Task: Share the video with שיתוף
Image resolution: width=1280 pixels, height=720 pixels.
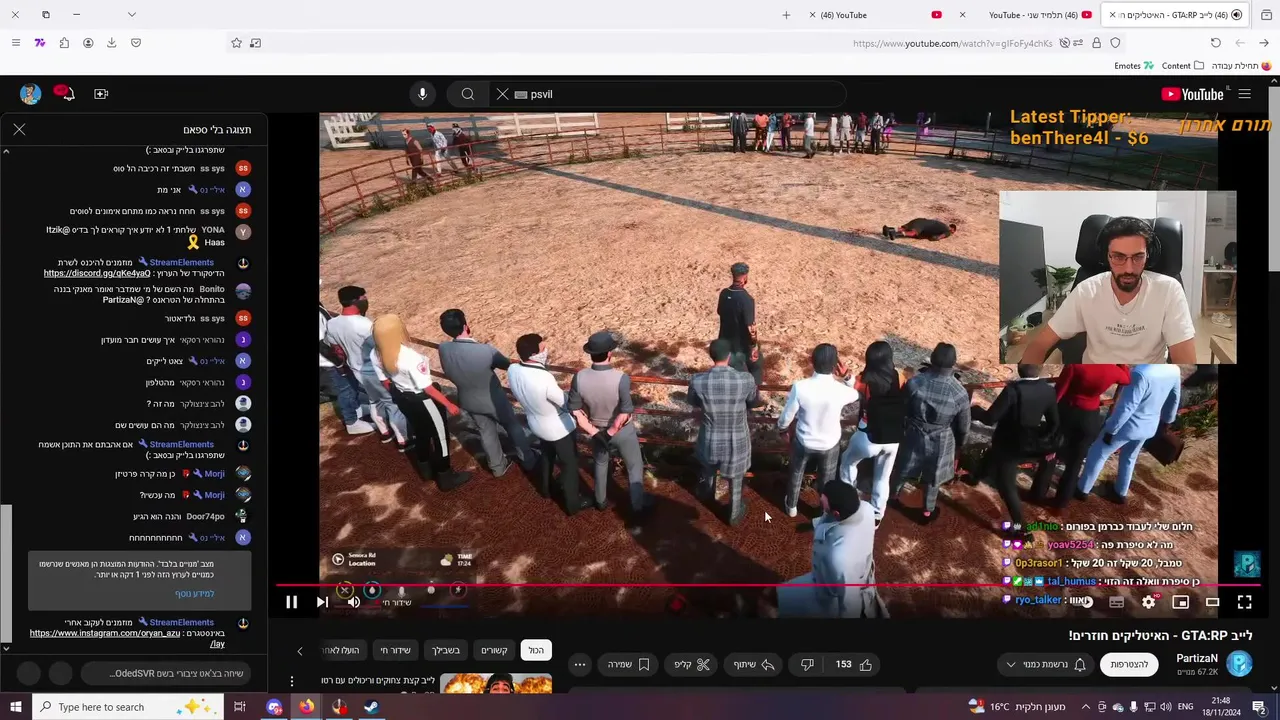Action: [755, 664]
